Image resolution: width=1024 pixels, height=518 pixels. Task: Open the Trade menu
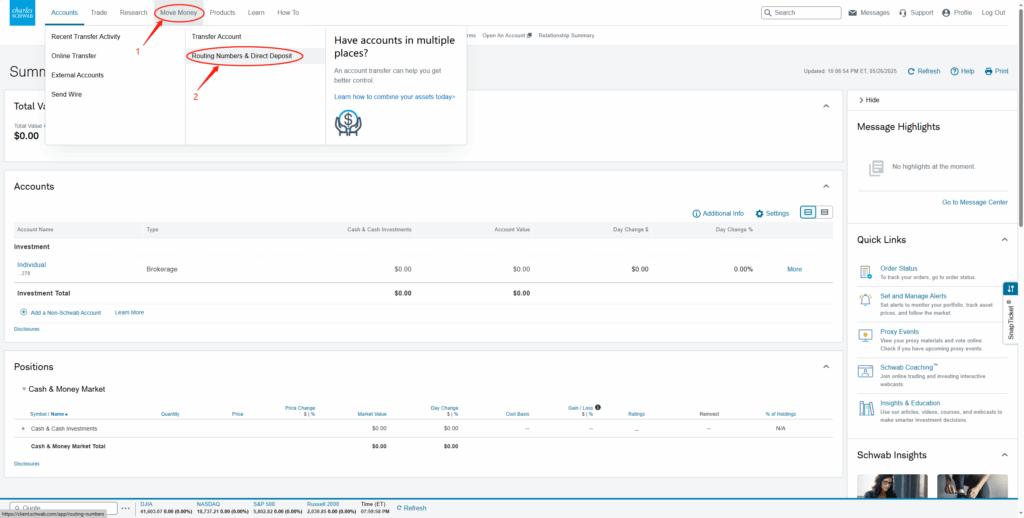click(99, 12)
